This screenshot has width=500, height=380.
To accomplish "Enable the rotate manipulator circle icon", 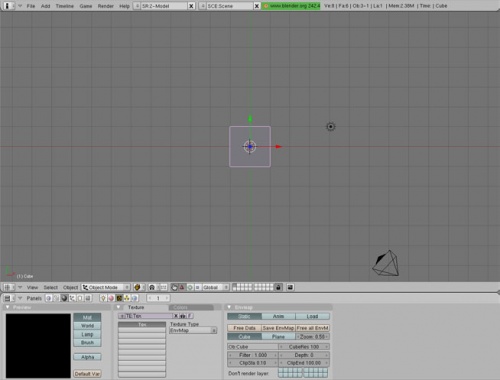I will (x=190, y=287).
